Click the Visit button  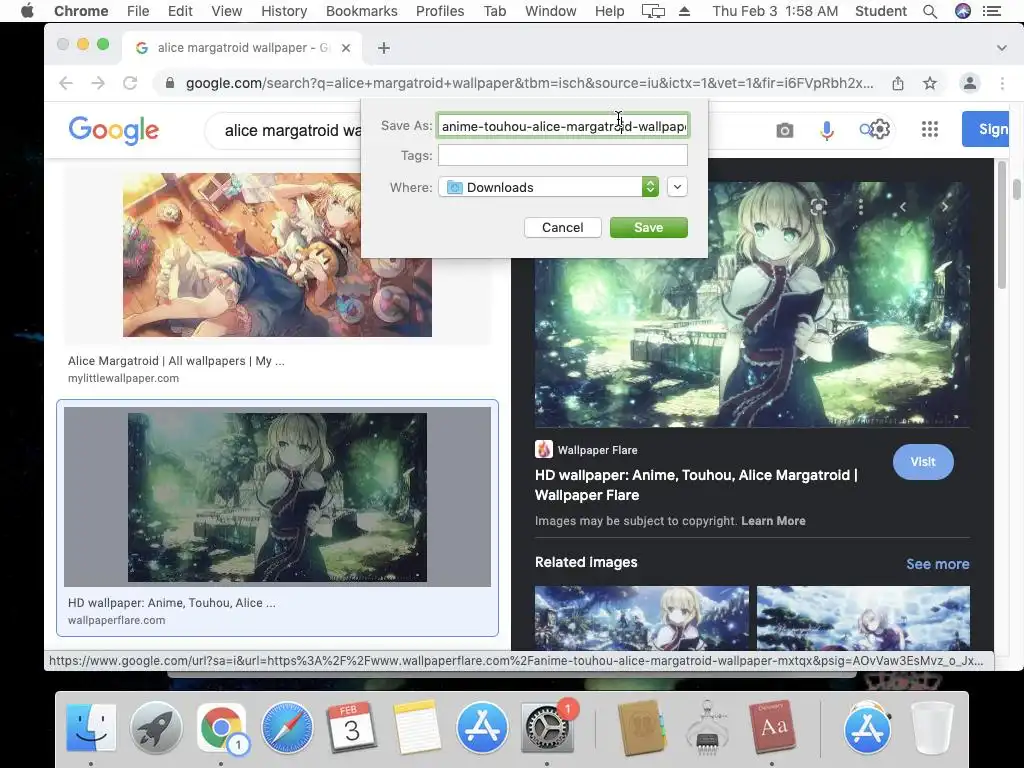pyautogui.click(x=923, y=462)
